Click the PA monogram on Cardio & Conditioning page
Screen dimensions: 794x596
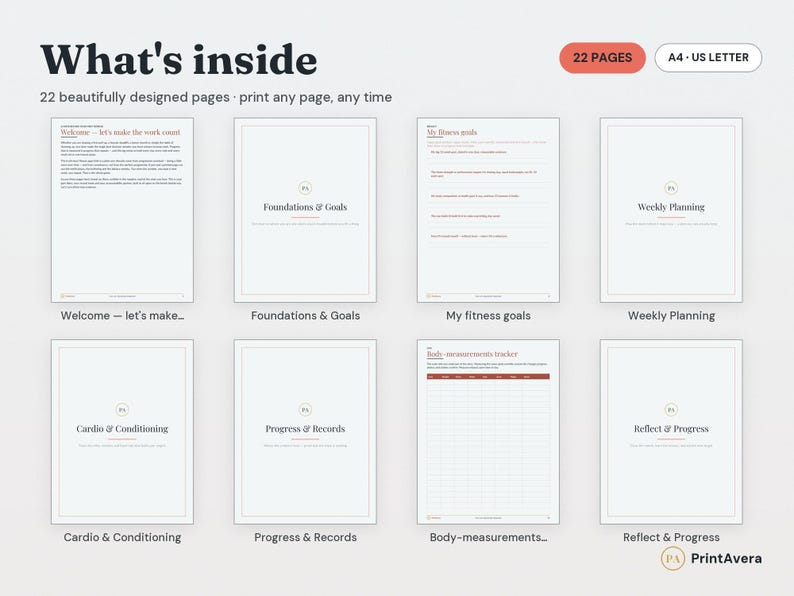pos(122,410)
